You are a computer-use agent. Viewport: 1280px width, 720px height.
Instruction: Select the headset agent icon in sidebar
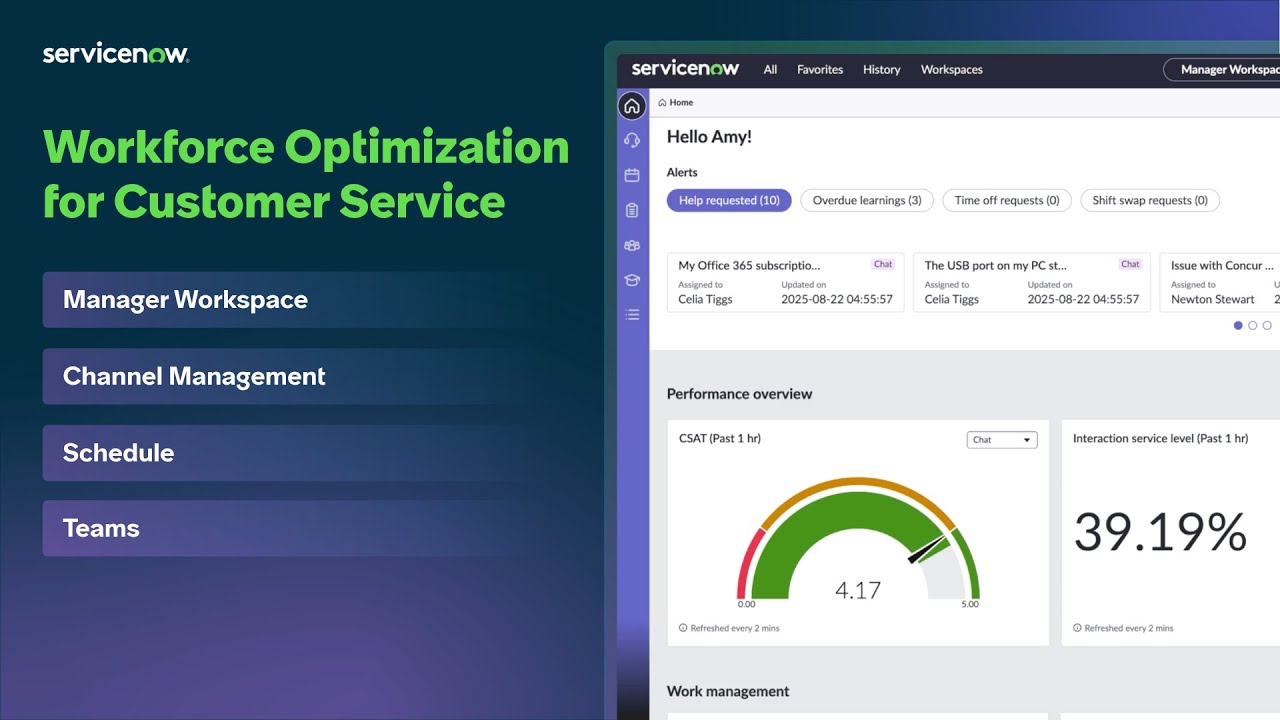point(632,140)
